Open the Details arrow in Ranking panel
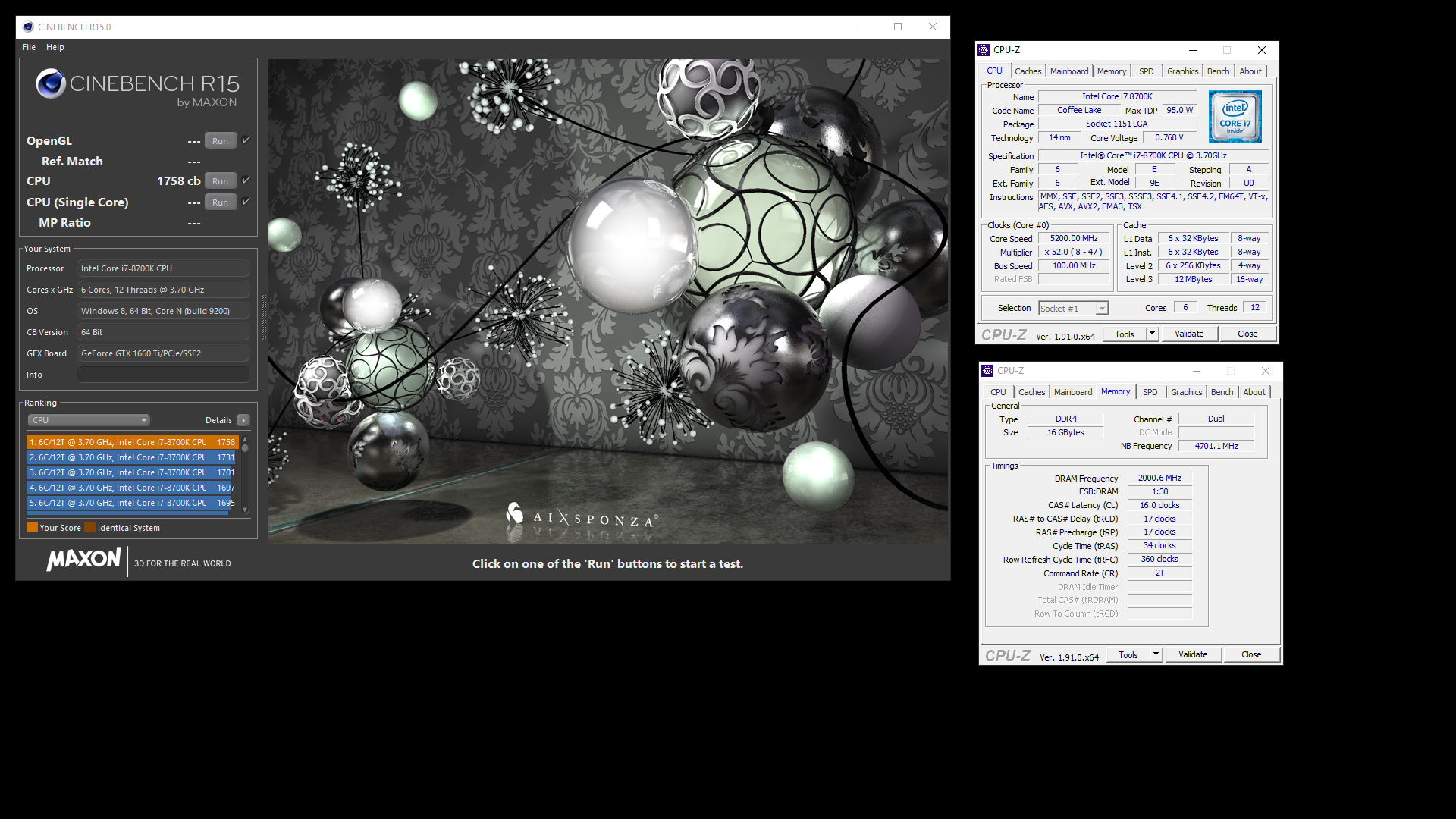 click(243, 420)
